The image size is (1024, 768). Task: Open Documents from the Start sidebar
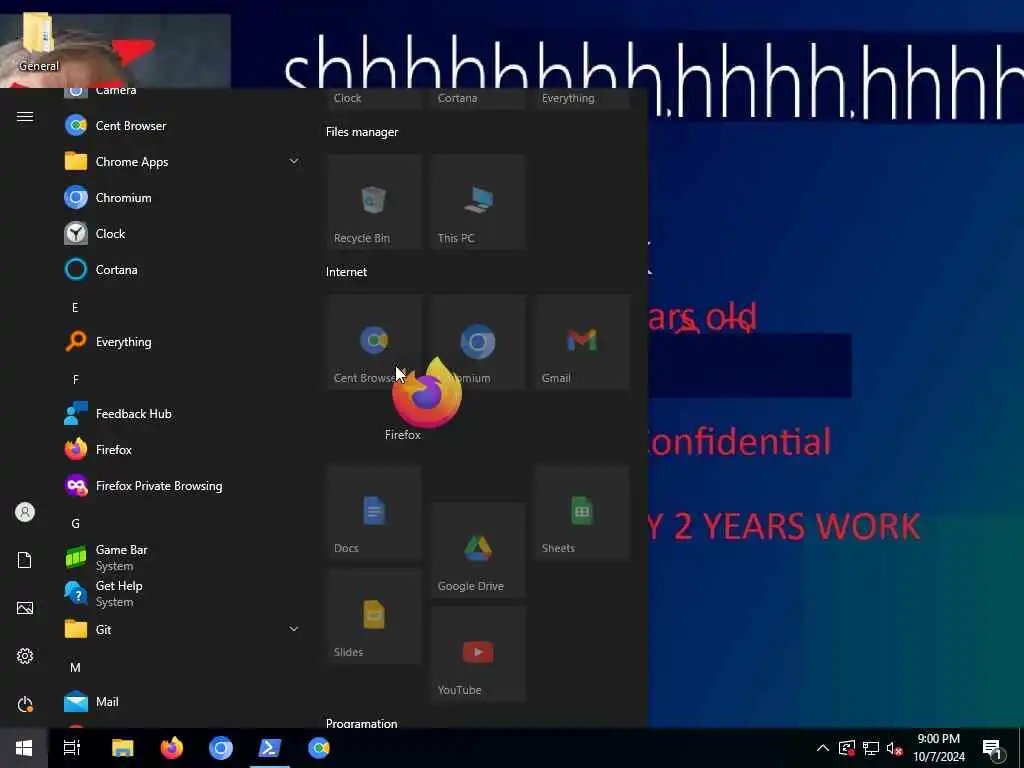coord(25,560)
